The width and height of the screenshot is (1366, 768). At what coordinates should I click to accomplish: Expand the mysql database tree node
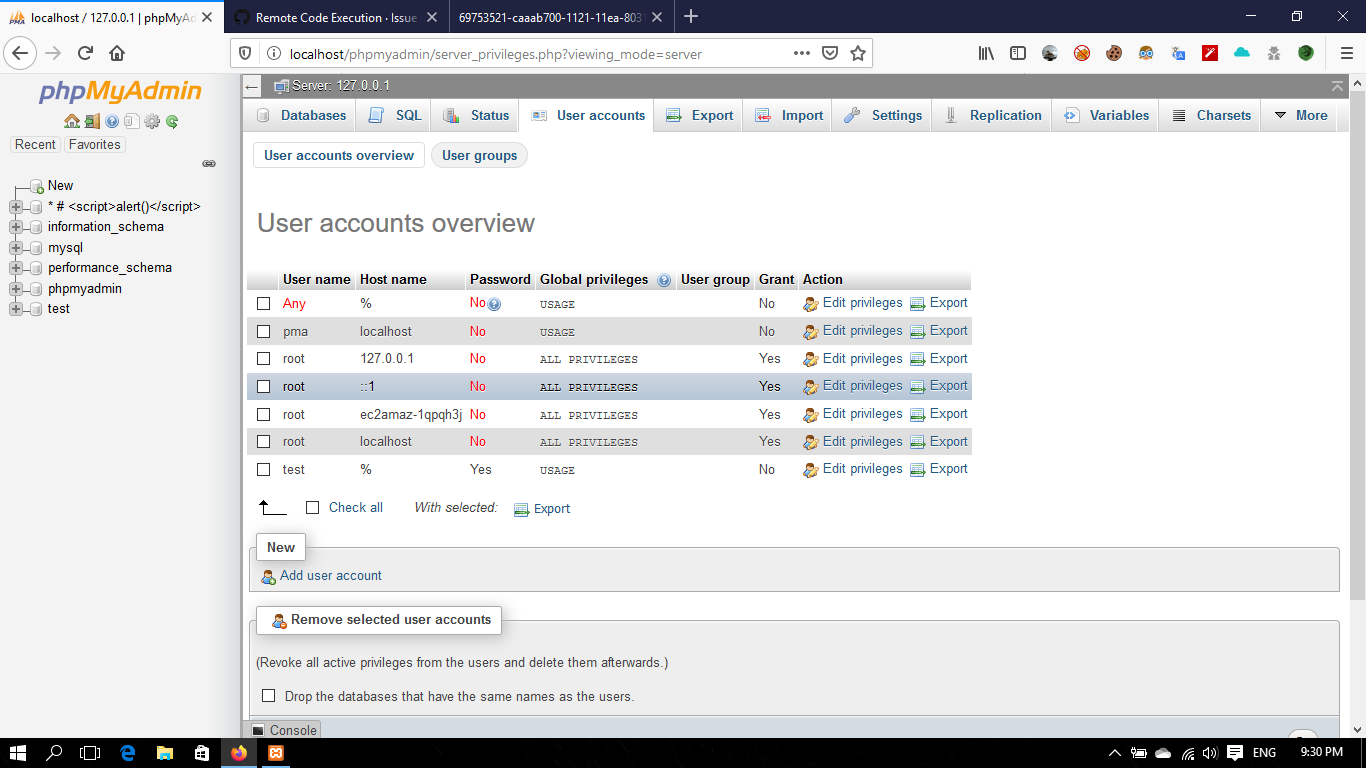pos(14,247)
